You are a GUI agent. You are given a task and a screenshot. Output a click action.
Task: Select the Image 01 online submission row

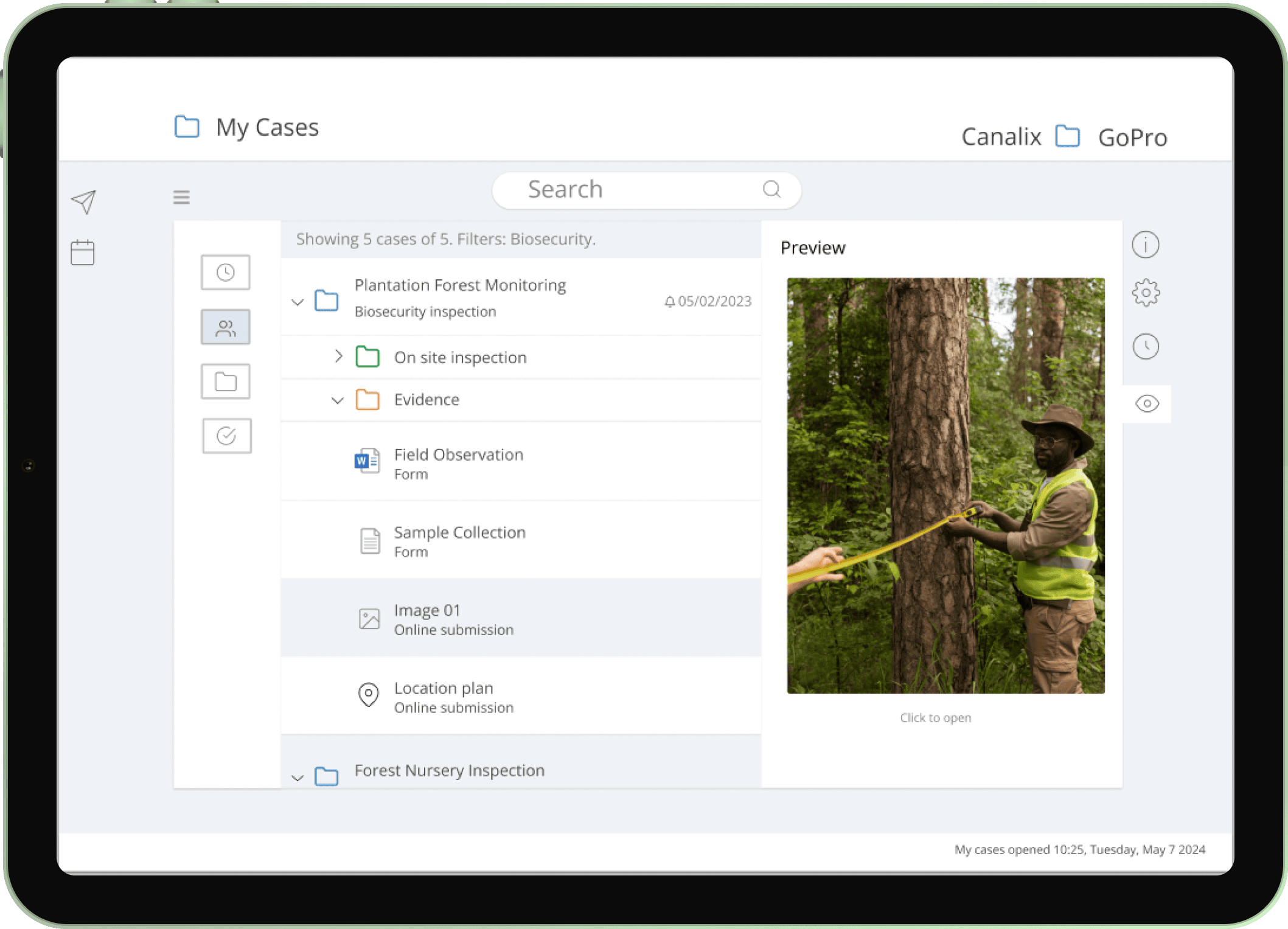[521, 618]
